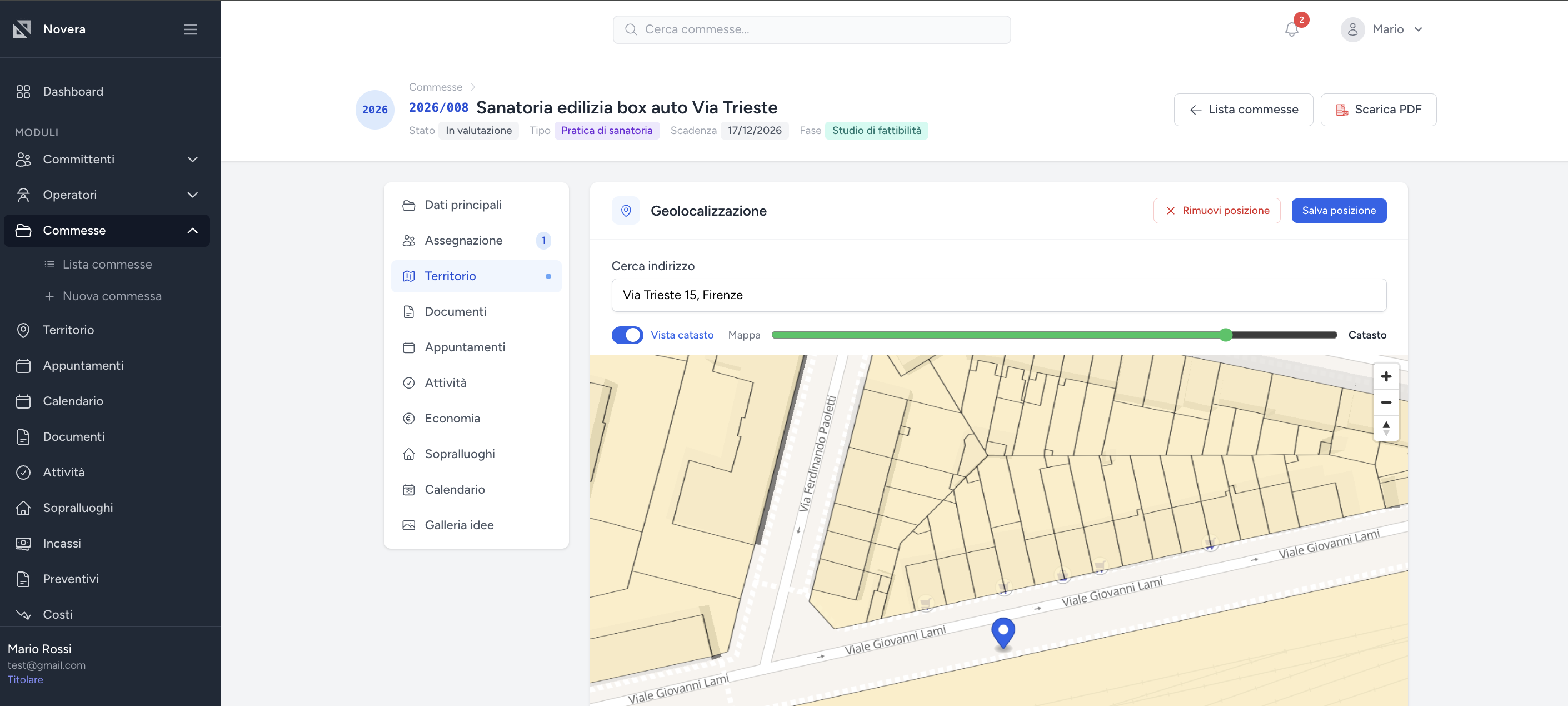Zoom in the map with plus icon

click(1386, 376)
